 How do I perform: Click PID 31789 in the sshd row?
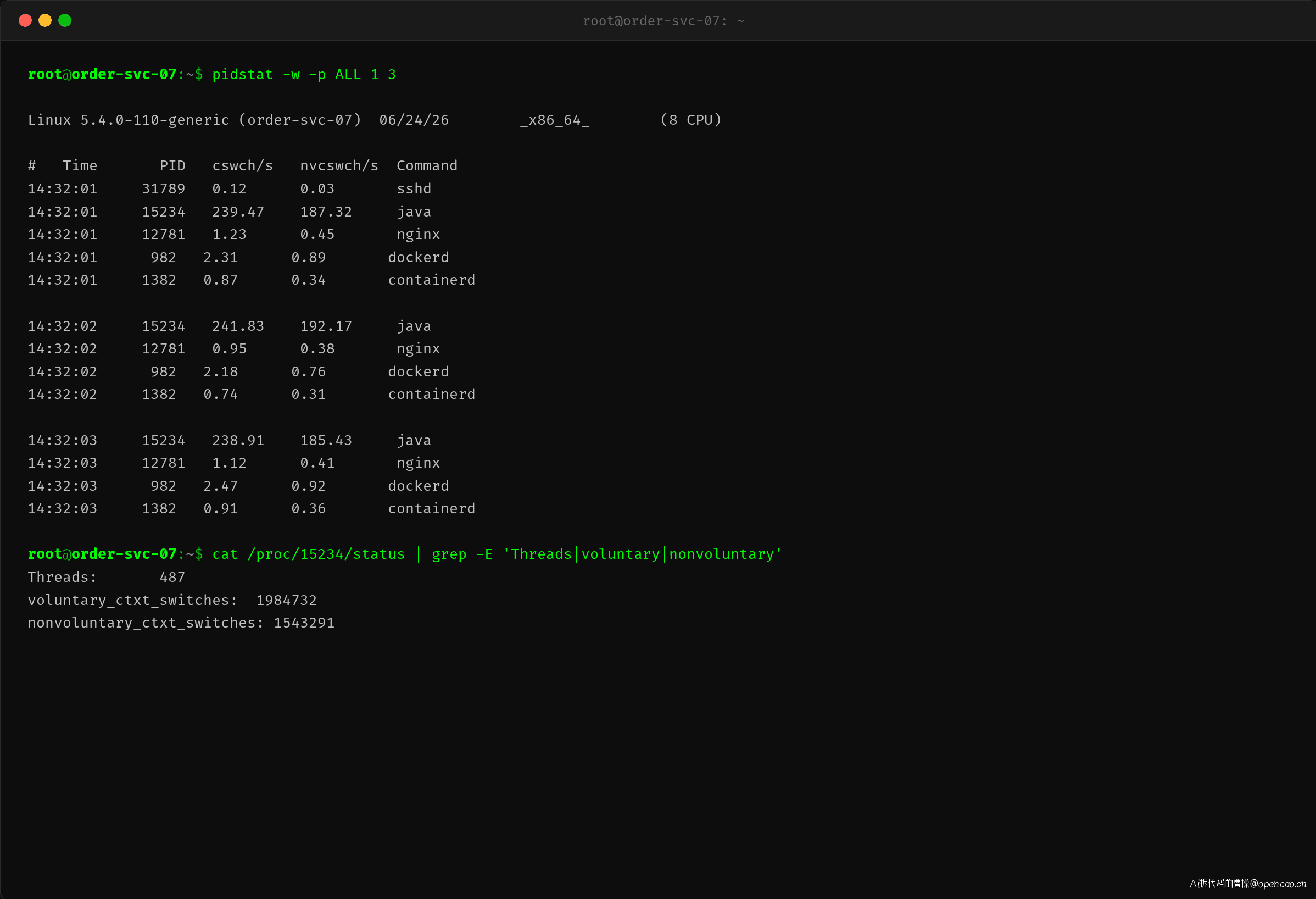coord(164,188)
